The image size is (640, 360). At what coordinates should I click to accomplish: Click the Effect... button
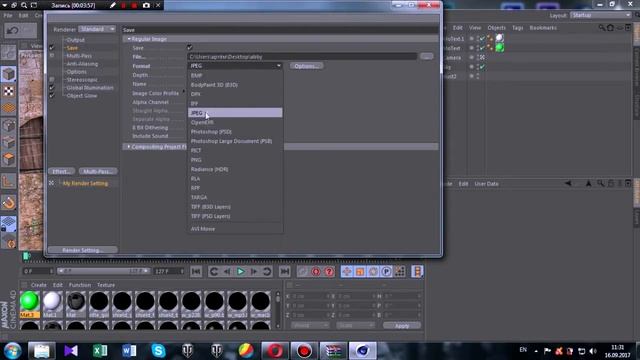point(62,171)
